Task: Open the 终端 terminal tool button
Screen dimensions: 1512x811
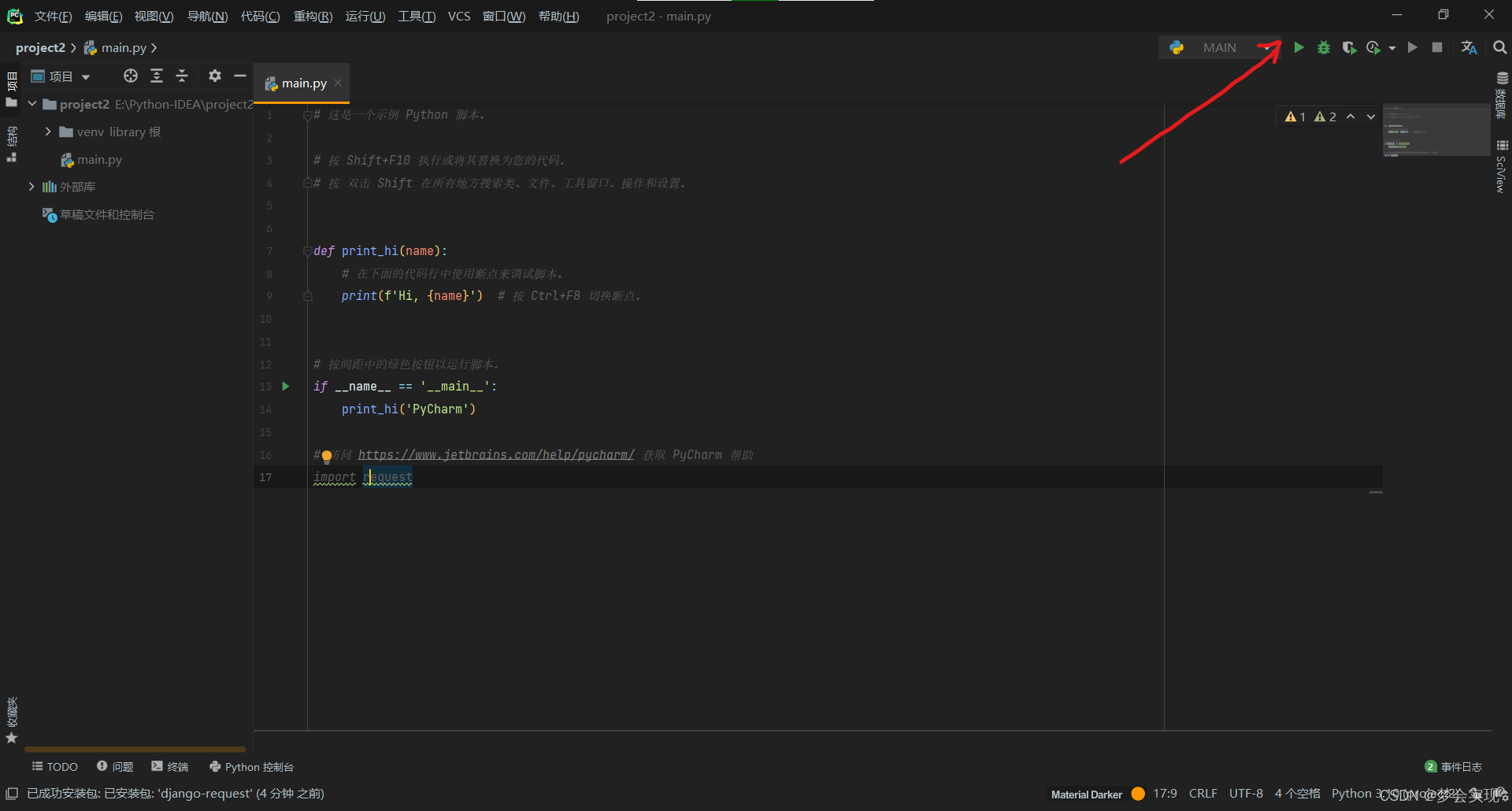Action: click(x=170, y=767)
